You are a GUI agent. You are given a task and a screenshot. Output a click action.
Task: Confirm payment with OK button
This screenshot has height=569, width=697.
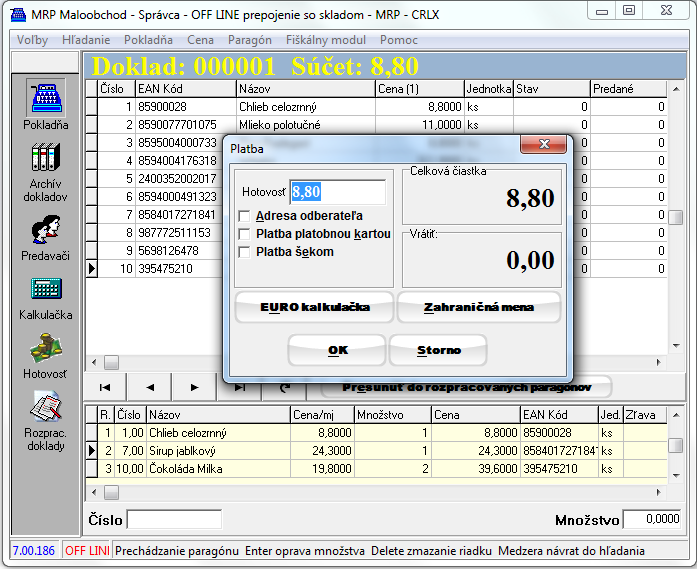[x=337, y=350]
